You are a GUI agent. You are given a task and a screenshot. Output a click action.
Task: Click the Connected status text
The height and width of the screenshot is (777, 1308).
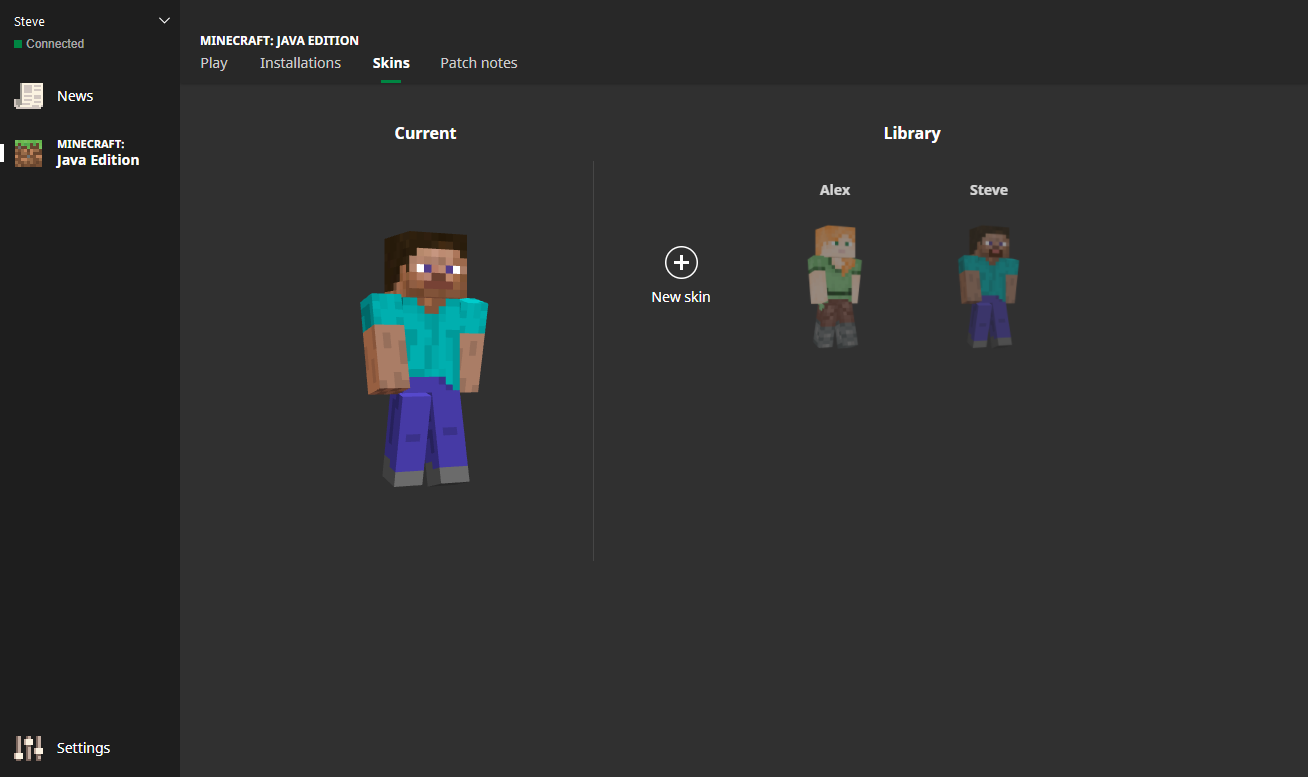tap(55, 44)
